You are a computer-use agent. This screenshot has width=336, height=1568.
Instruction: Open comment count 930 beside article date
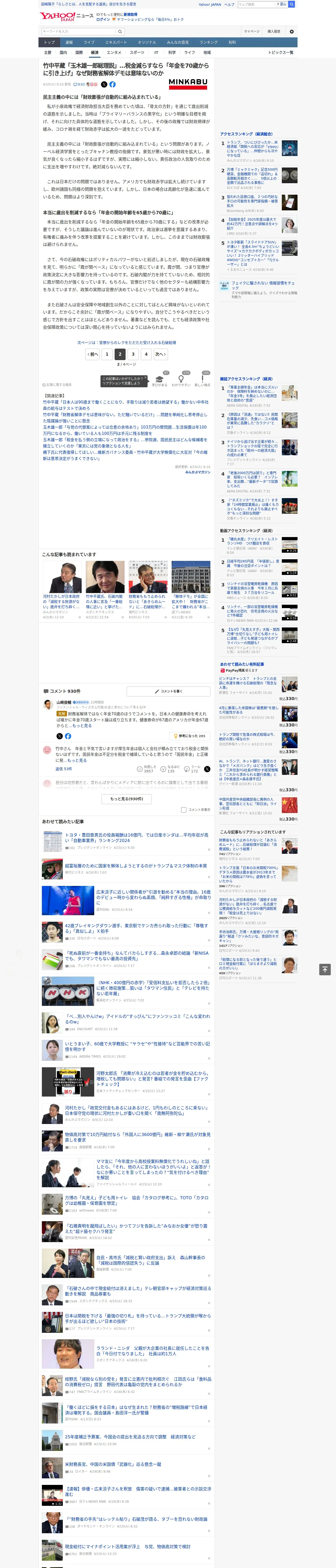point(80,85)
